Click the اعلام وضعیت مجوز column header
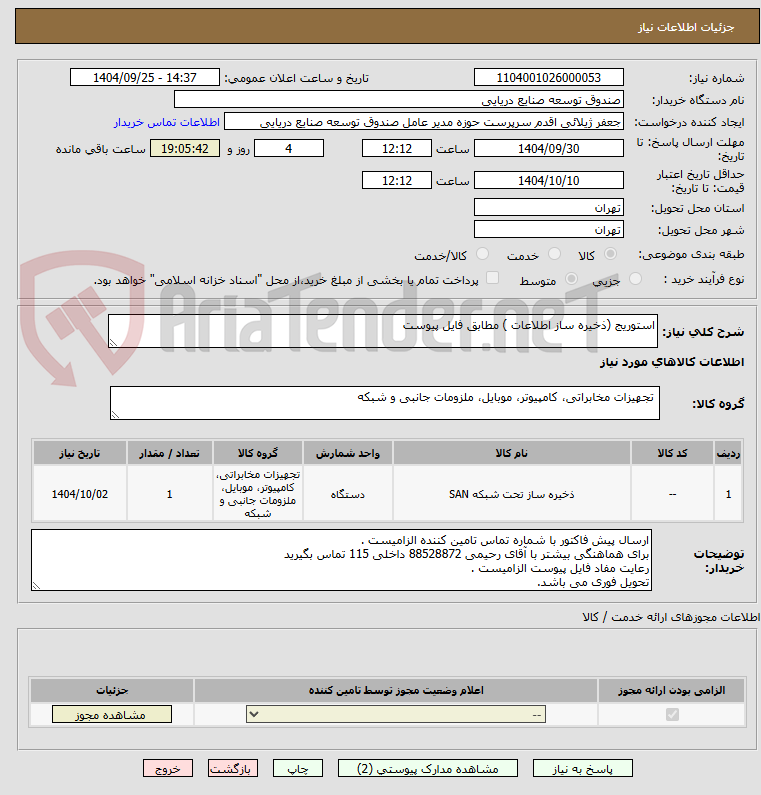761x795 pixels. pyautogui.click(x=396, y=691)
